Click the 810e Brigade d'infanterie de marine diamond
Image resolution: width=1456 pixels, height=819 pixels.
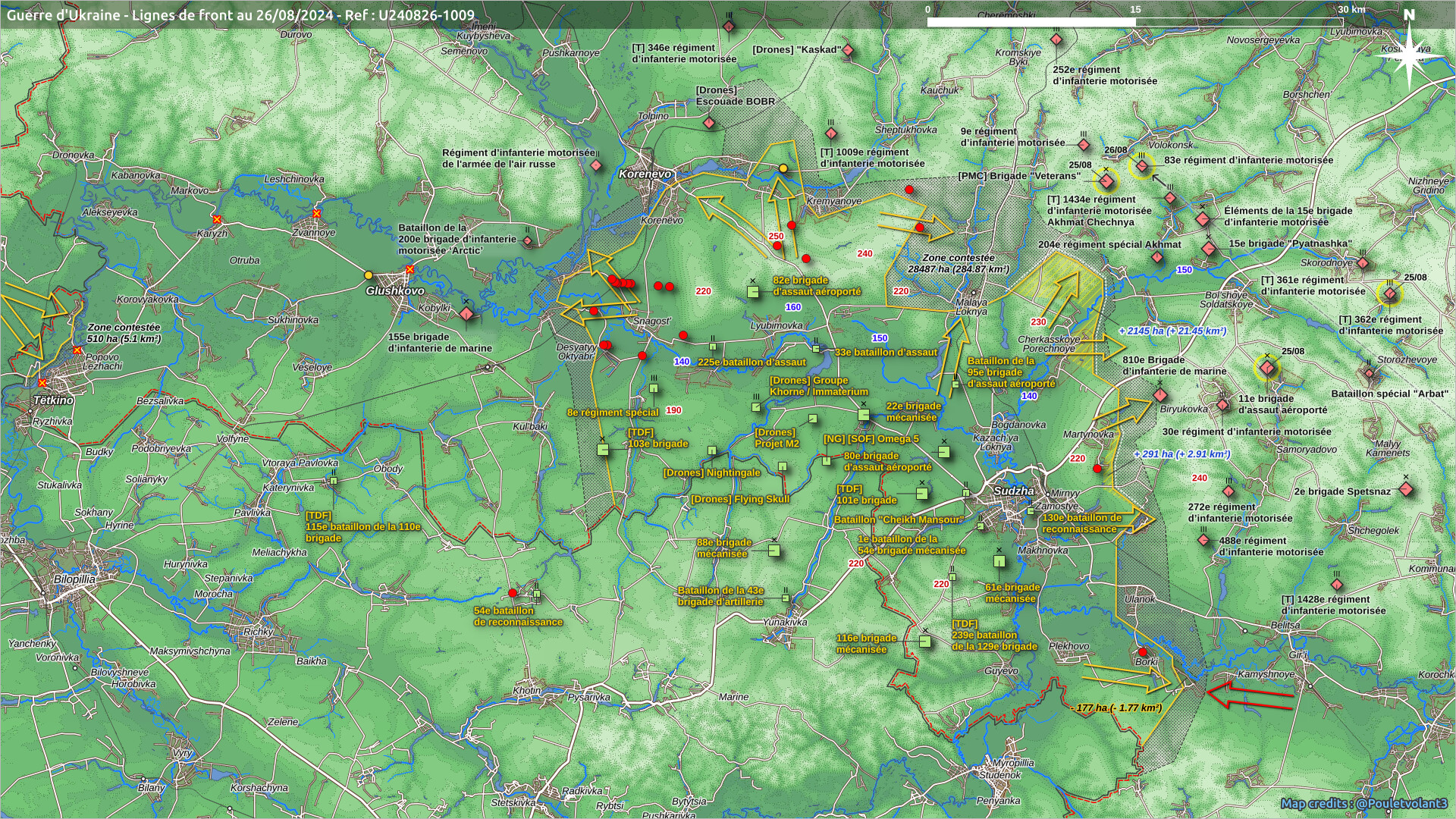click(x=1159, y=395)
